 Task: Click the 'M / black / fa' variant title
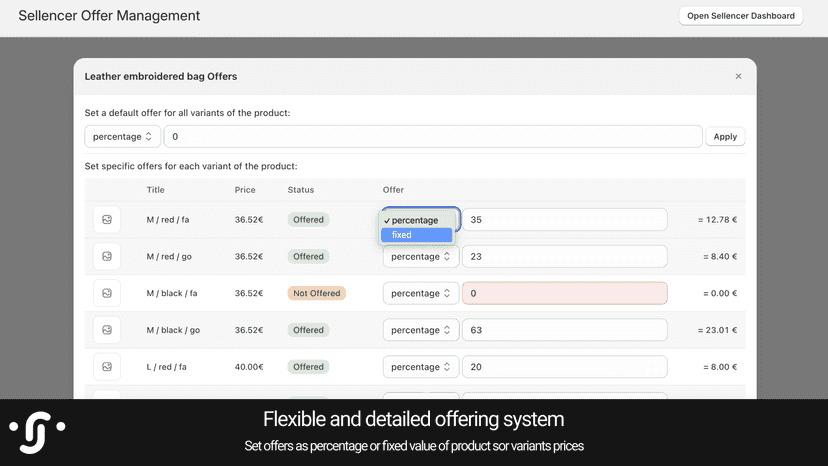click(172, 293)
